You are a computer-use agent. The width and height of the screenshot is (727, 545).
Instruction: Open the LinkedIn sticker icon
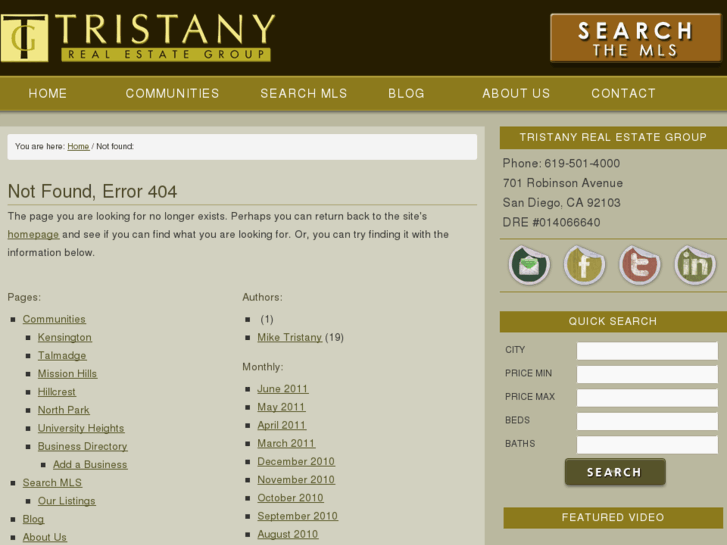695,265
